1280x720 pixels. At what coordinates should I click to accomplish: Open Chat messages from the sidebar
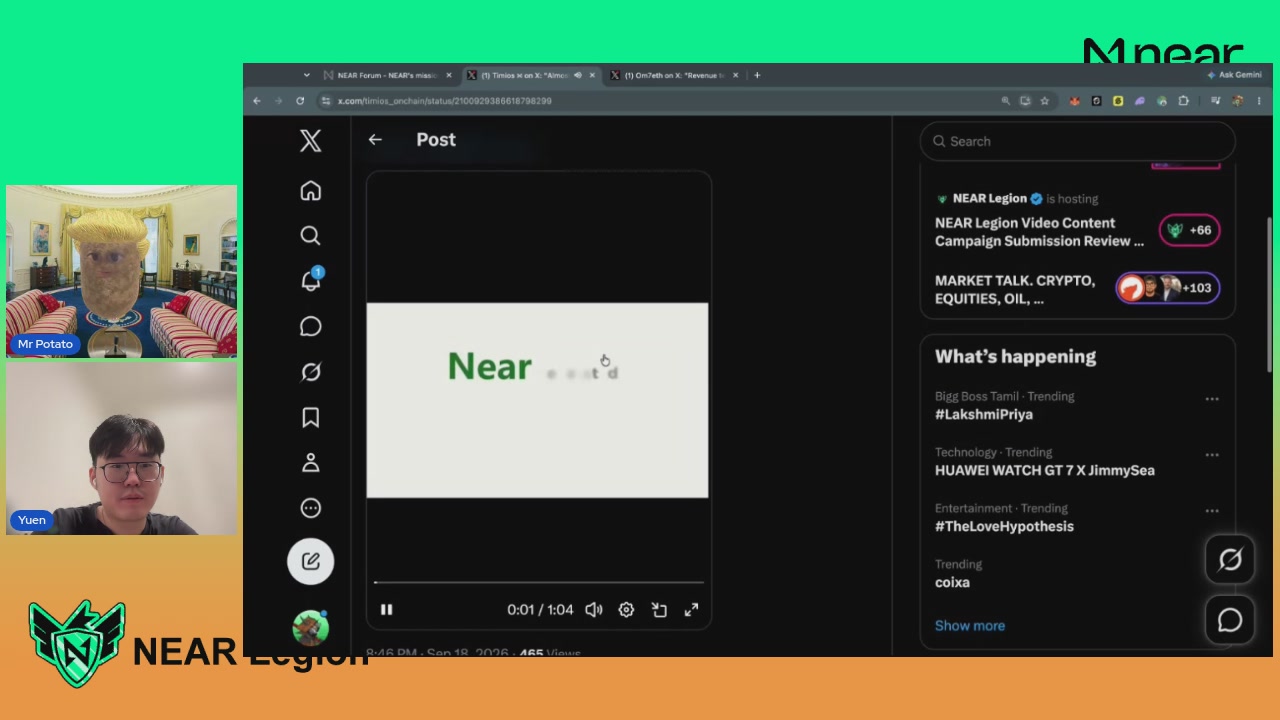pyautogui.click(x=310, y=326)
